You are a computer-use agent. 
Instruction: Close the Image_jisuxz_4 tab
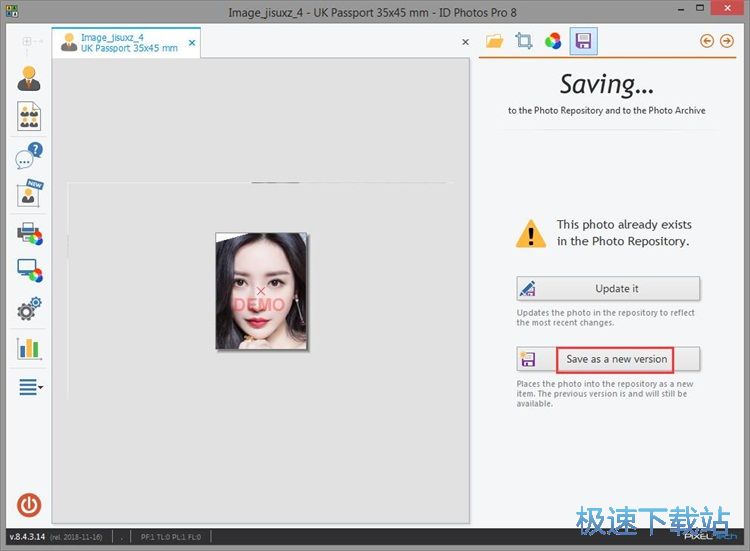point(192,43)
